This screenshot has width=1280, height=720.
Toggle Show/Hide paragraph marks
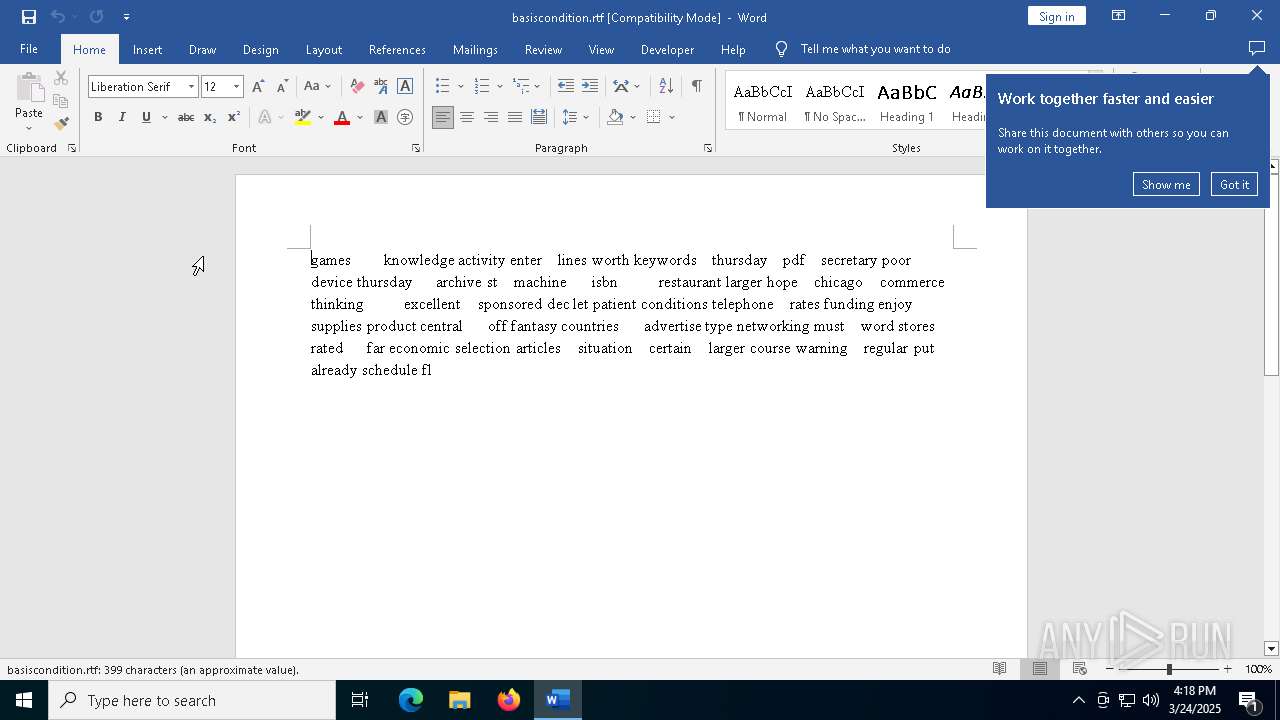click(x=696, y=87)
